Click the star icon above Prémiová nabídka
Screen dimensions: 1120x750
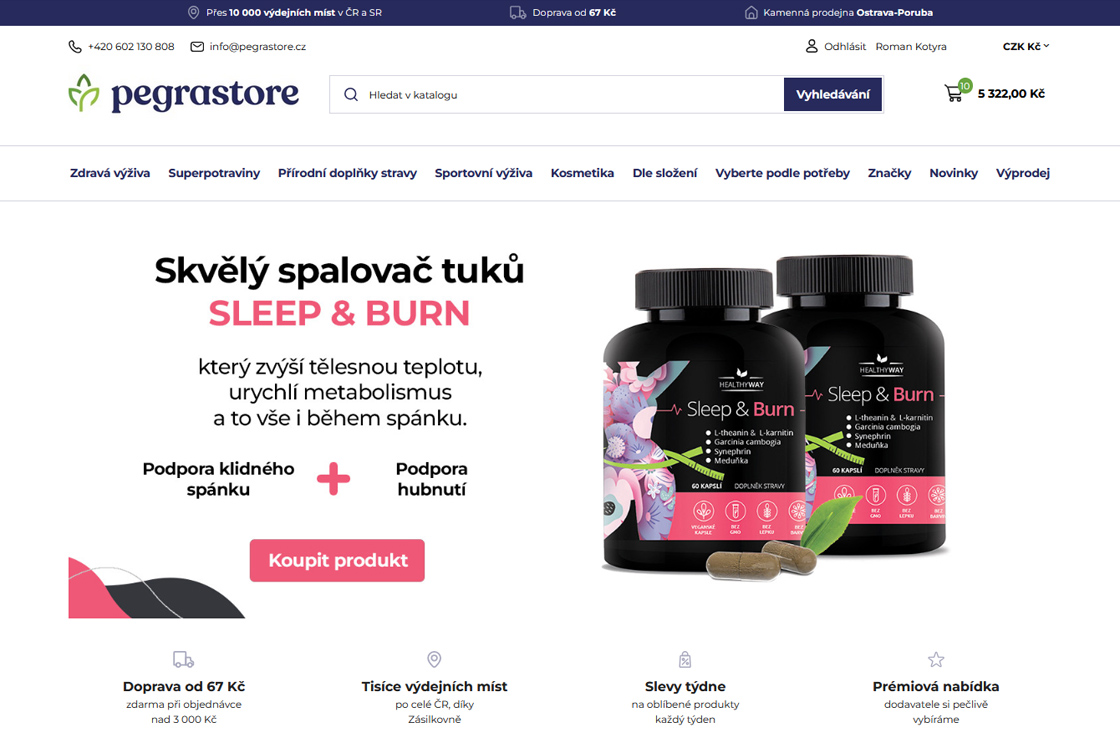pos(936,659)
